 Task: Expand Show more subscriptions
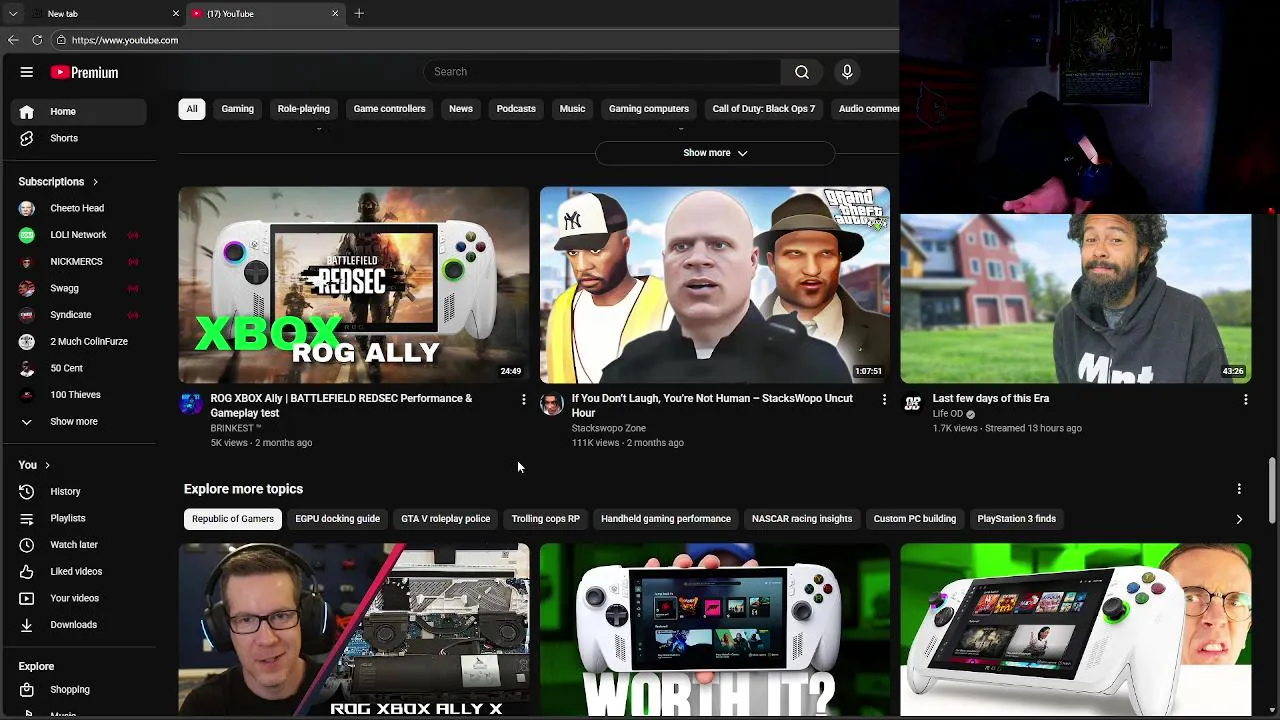tap(78, 422)
